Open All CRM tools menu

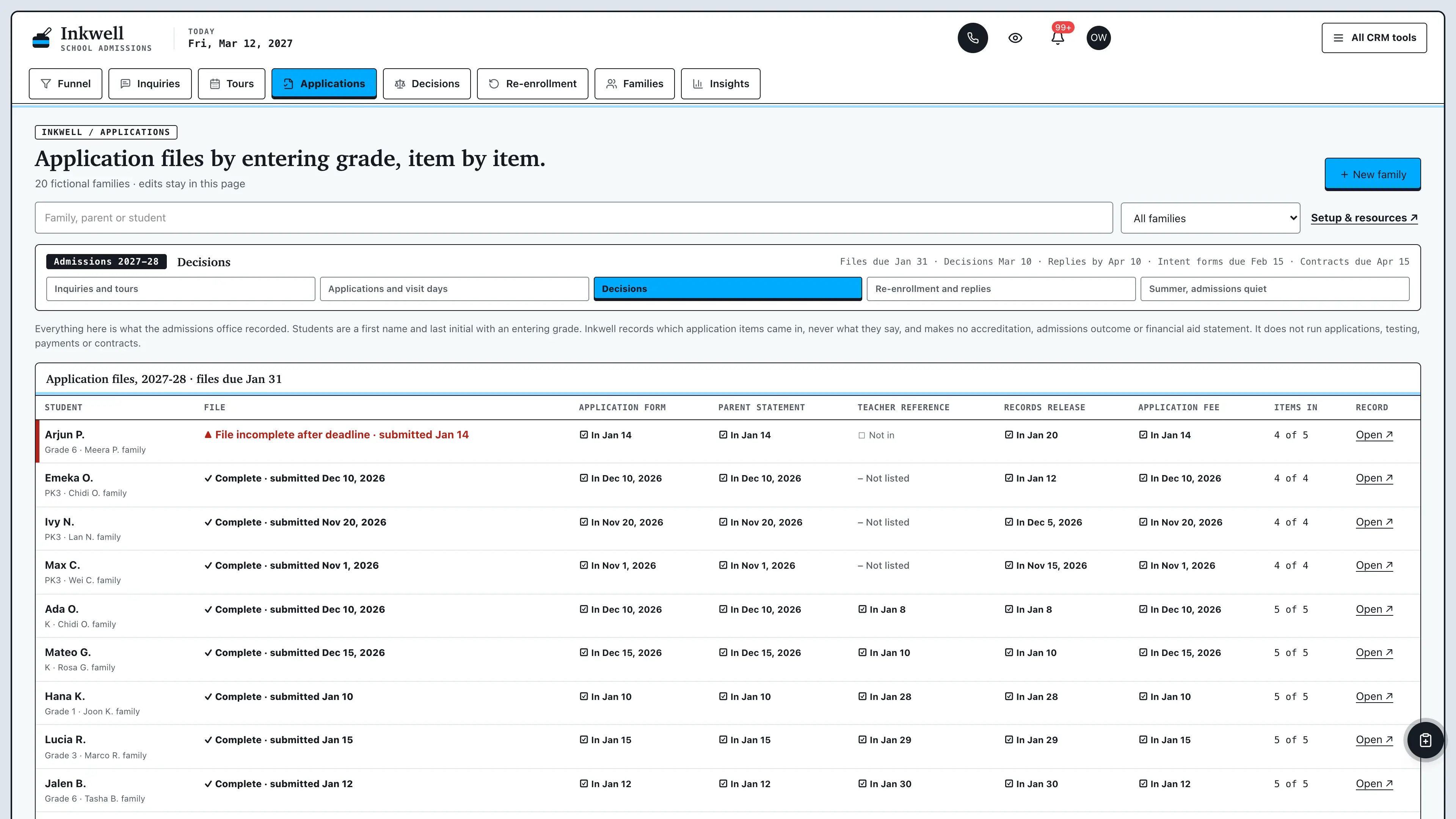pyautogui.click(x=1373, y=38)
